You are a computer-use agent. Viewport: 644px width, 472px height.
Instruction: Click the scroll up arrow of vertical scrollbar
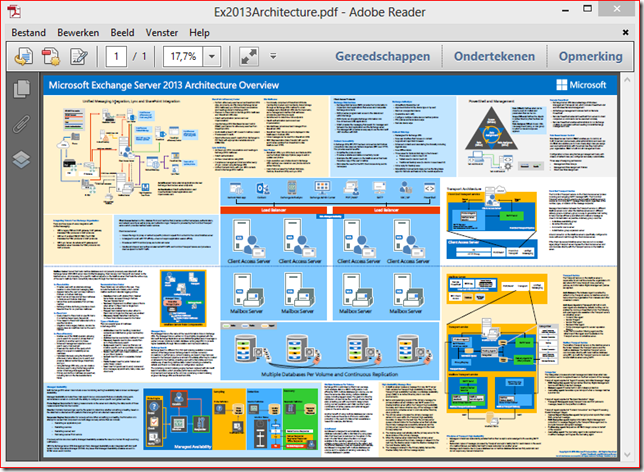[627, 81]
